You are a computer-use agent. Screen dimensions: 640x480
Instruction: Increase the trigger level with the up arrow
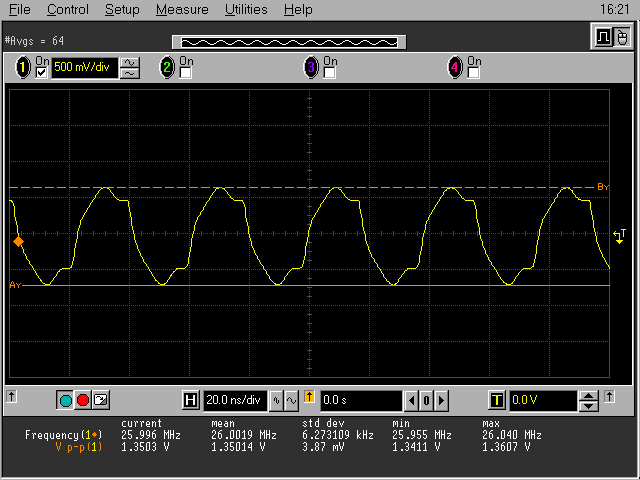point(589,395)
